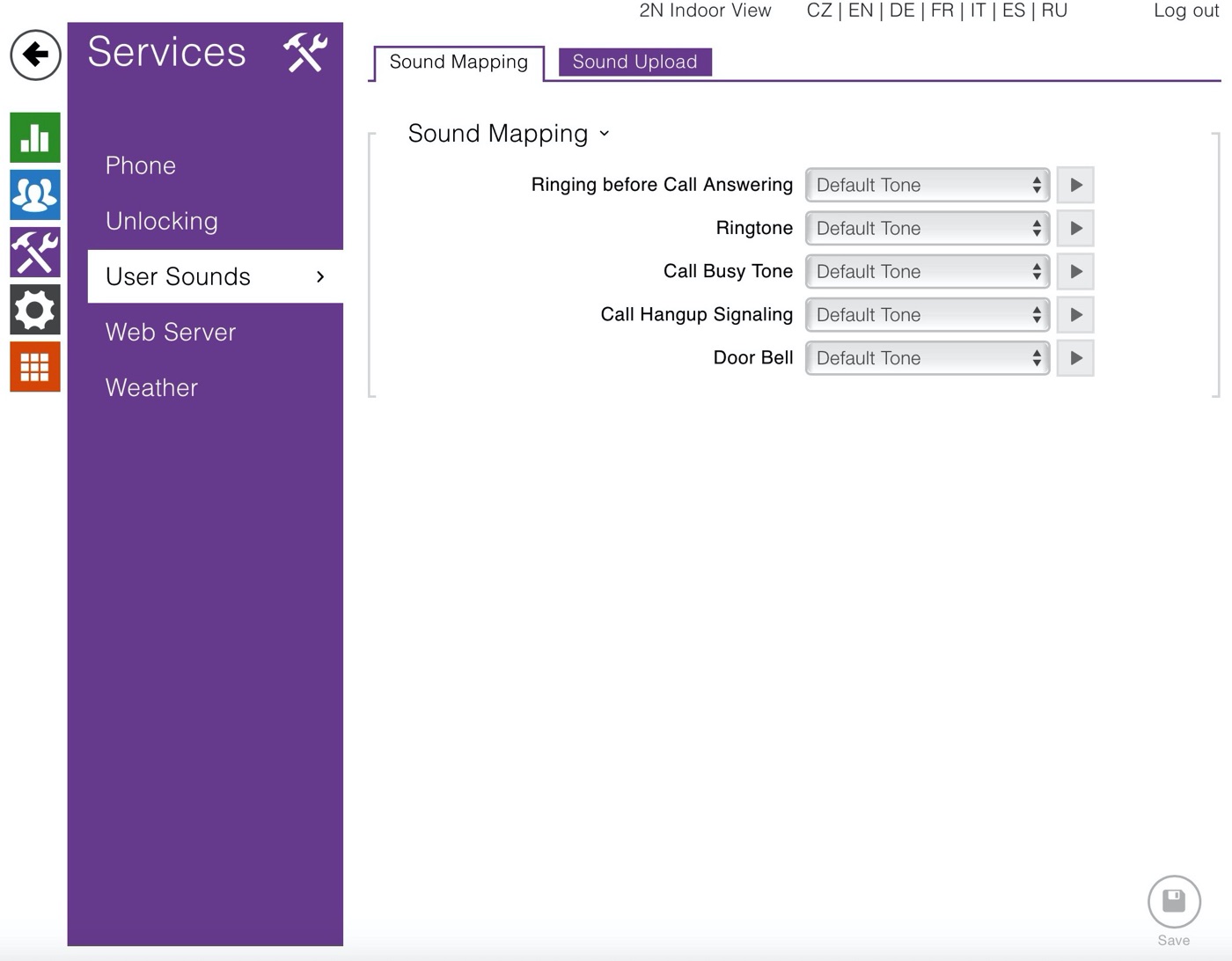Switch language to DE
The image size is (1232, 961).
902,11
